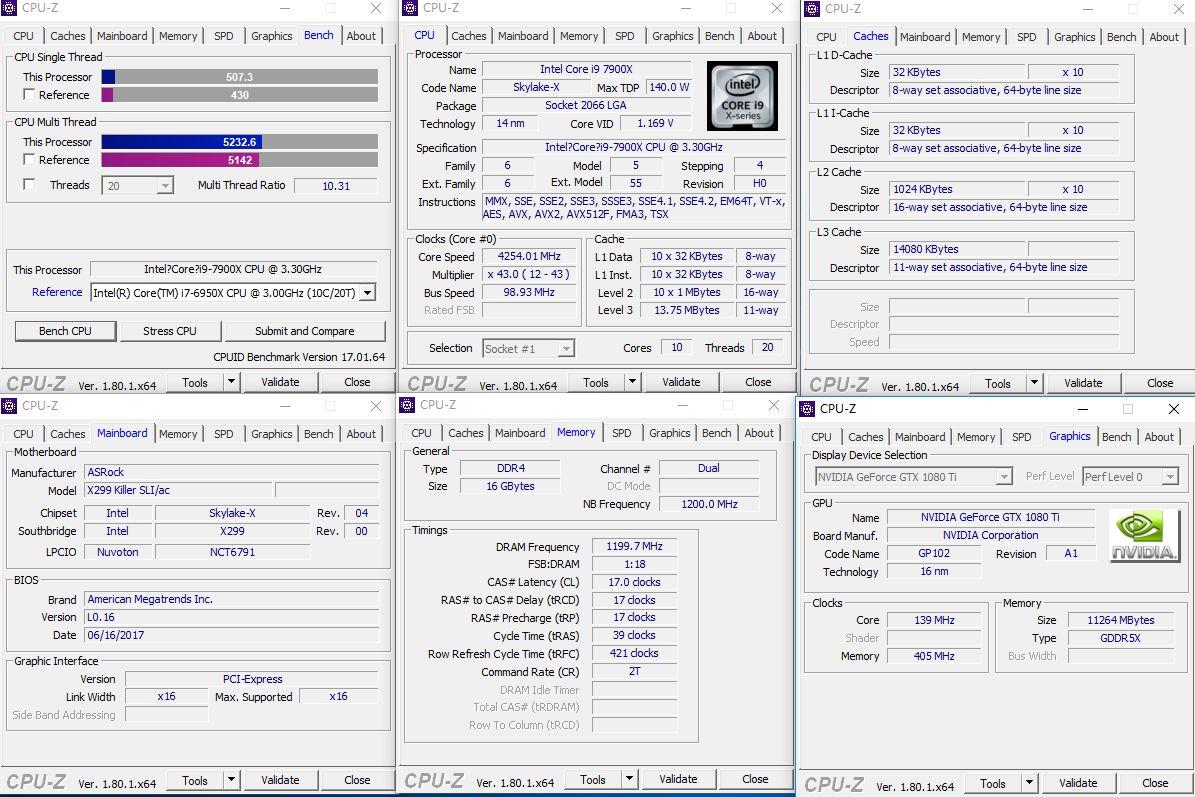Switch to Caches tab in Bench window
The width and height of the screenshot is (1195, 797).
point(68,36)
